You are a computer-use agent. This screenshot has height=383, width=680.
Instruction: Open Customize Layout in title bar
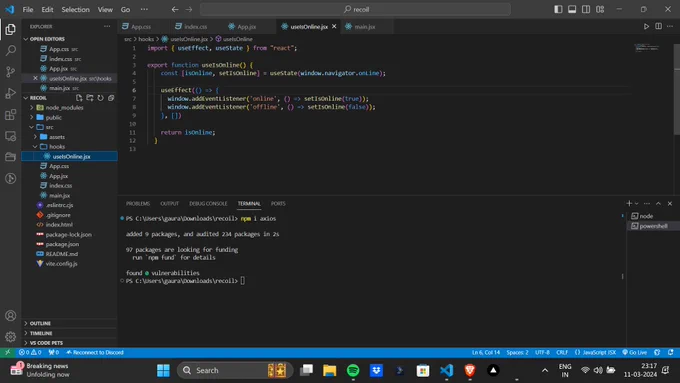pyautogui.click(x=600, y=9)
